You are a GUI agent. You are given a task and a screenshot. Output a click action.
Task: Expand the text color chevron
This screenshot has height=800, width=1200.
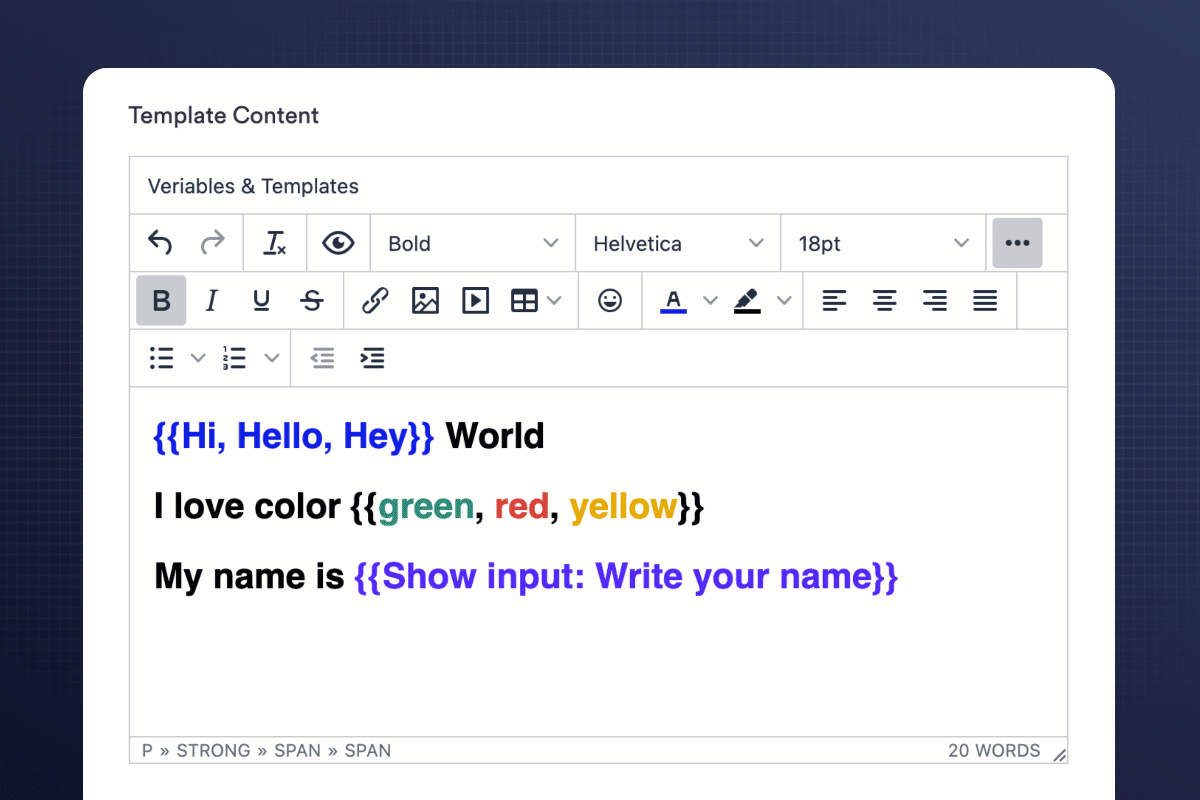(710, 301)
